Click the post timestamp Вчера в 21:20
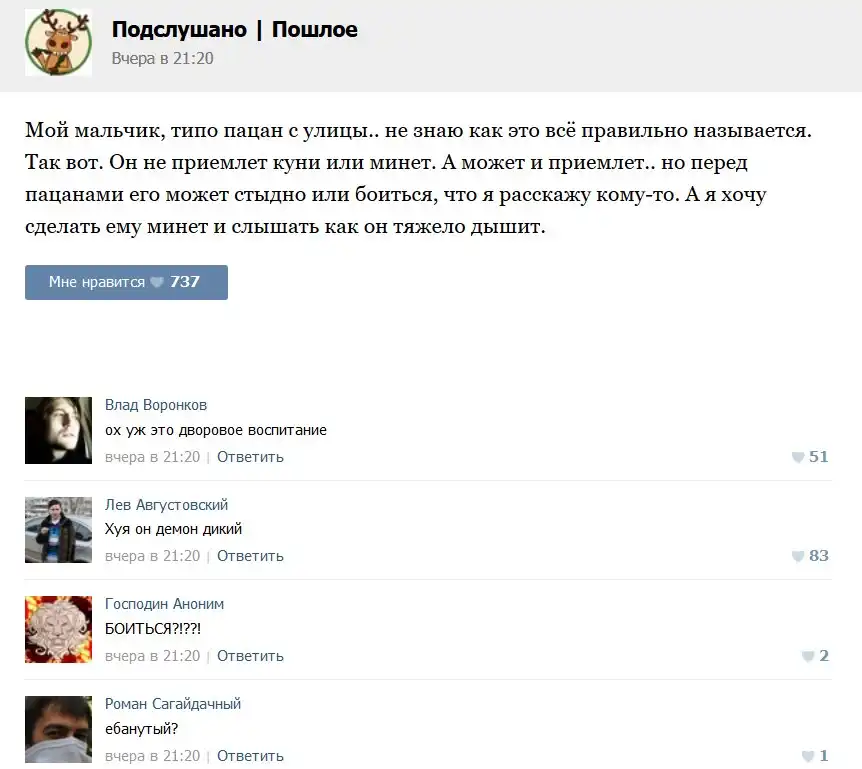This screenshot has width=862, height=769. tap(162, 58)
